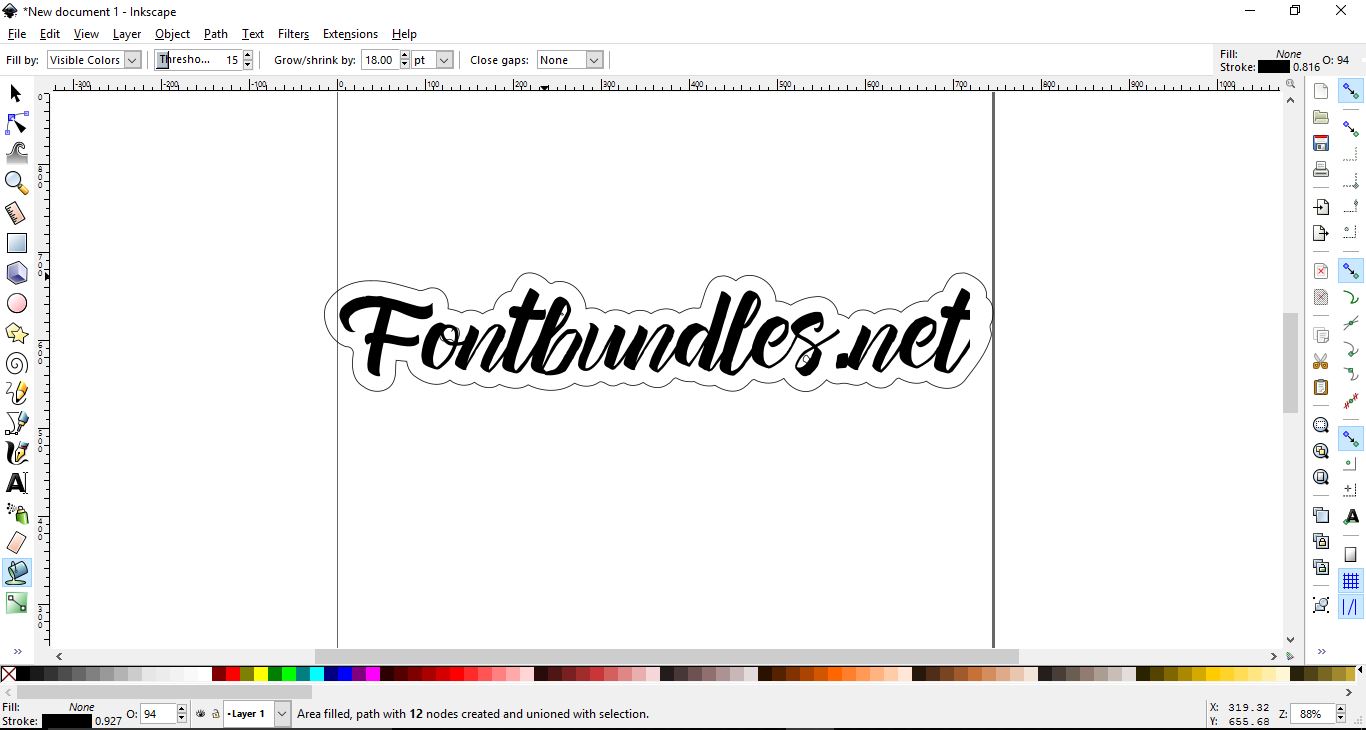Save the current document

(x=1321, y=144)
